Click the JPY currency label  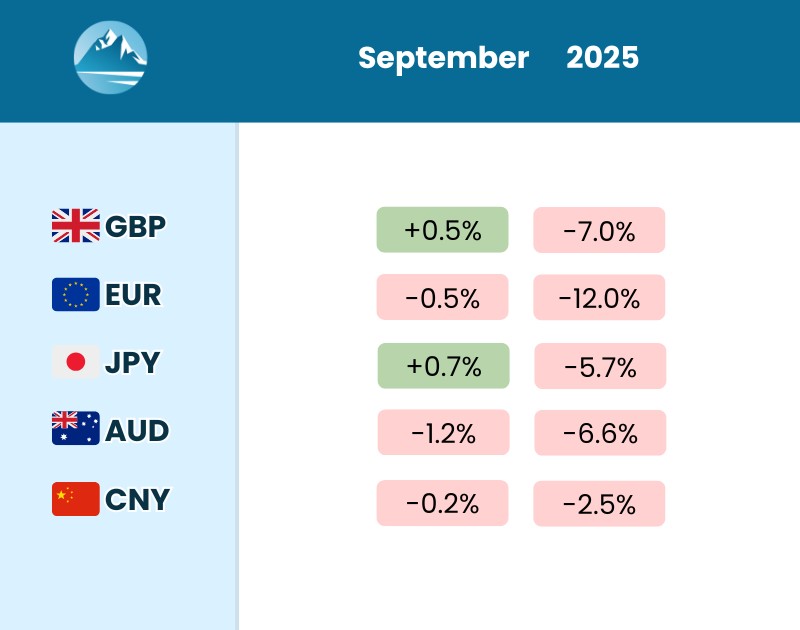132,362
